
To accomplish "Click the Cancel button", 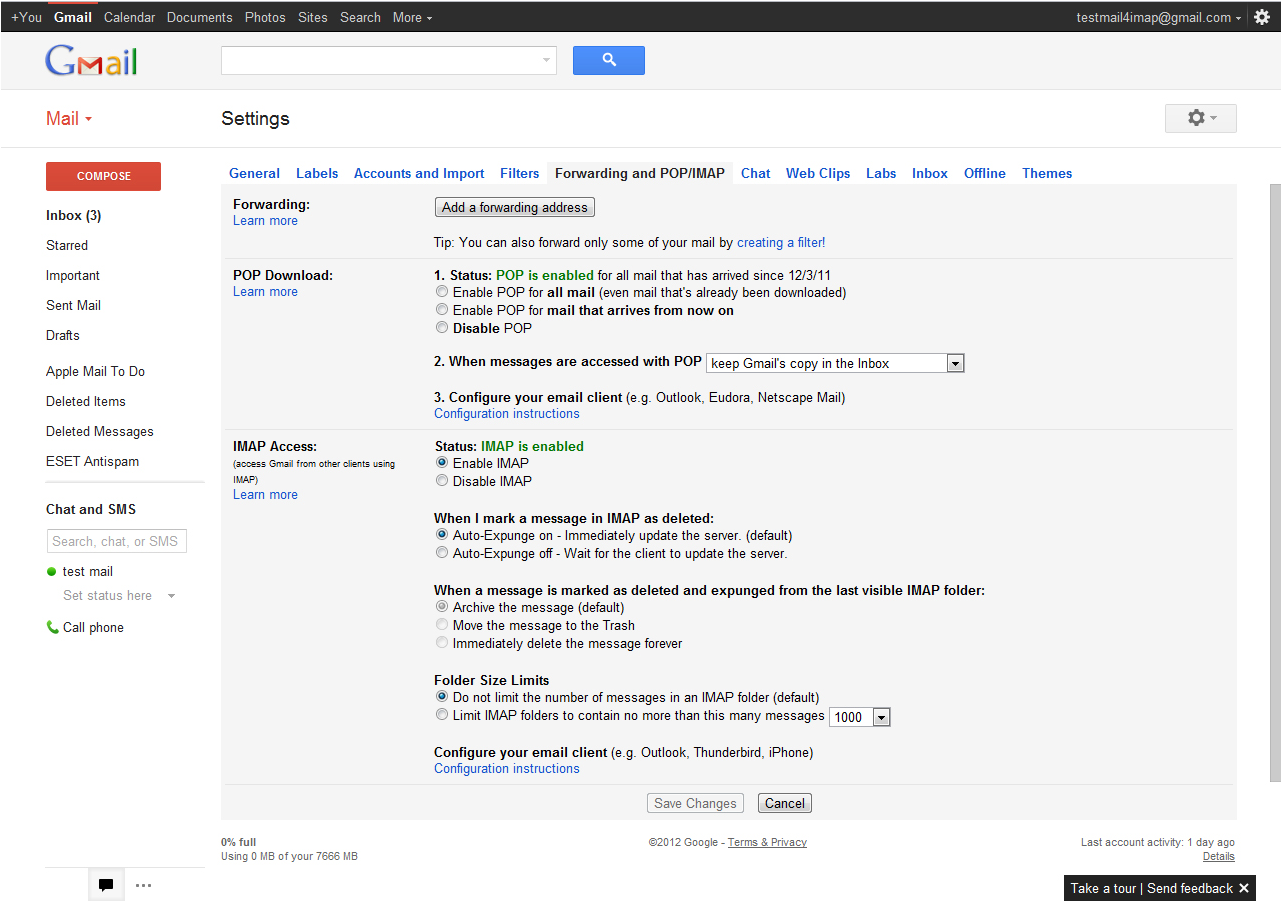I will pos(784,803).
